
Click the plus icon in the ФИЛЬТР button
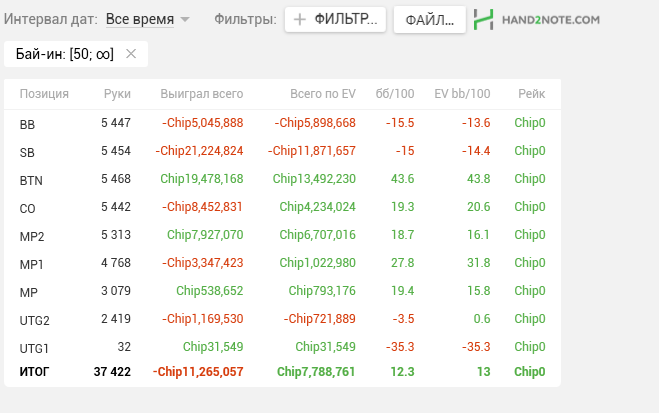300,19
